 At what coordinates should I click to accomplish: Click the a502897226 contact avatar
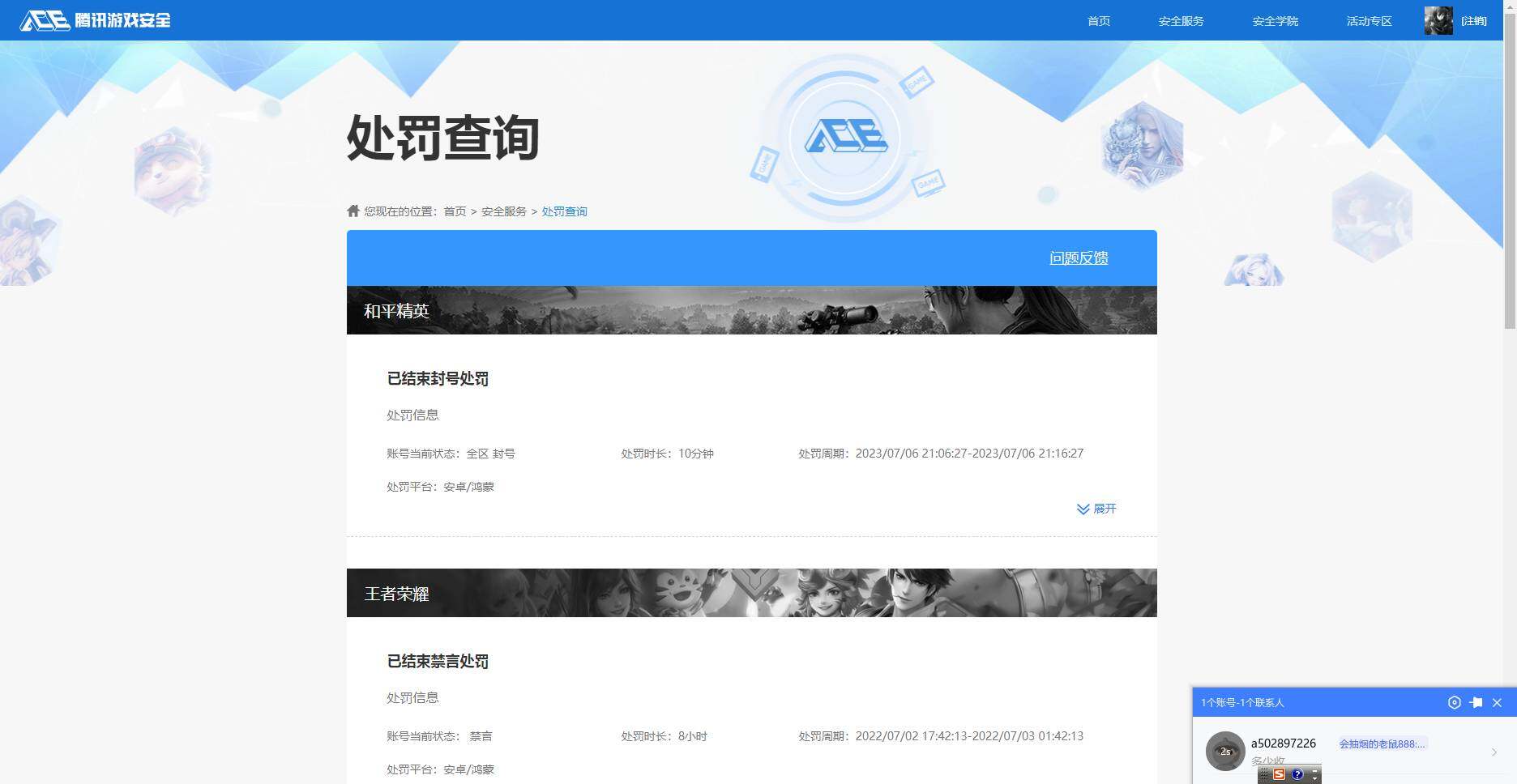(1225, 751)
